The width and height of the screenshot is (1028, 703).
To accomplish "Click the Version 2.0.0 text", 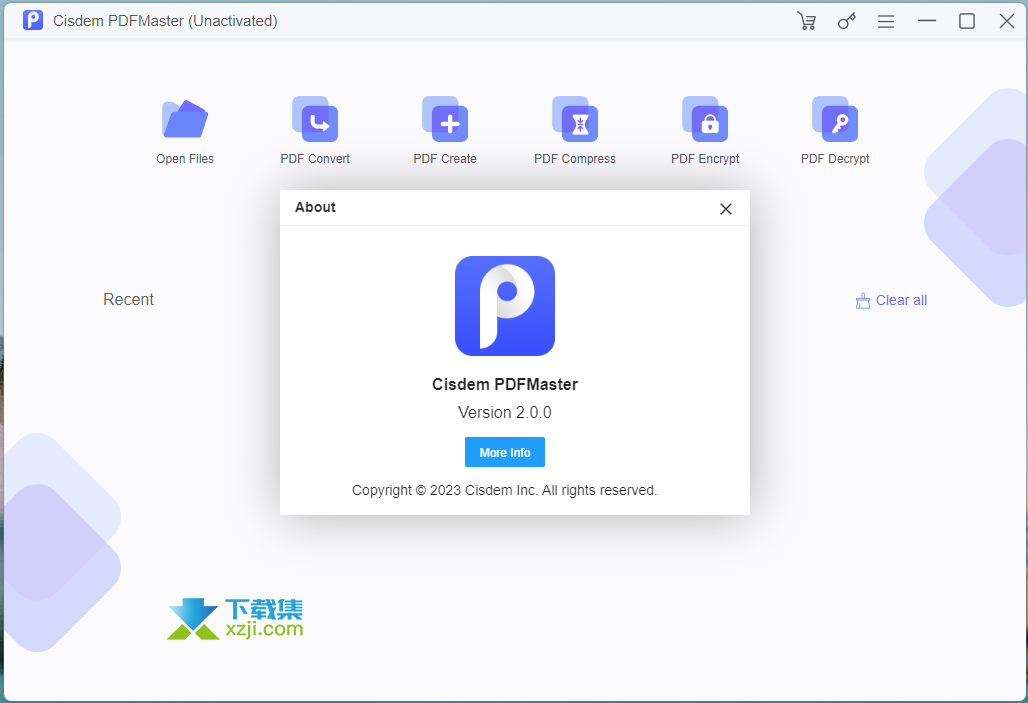I will click(x=505, y=412).
